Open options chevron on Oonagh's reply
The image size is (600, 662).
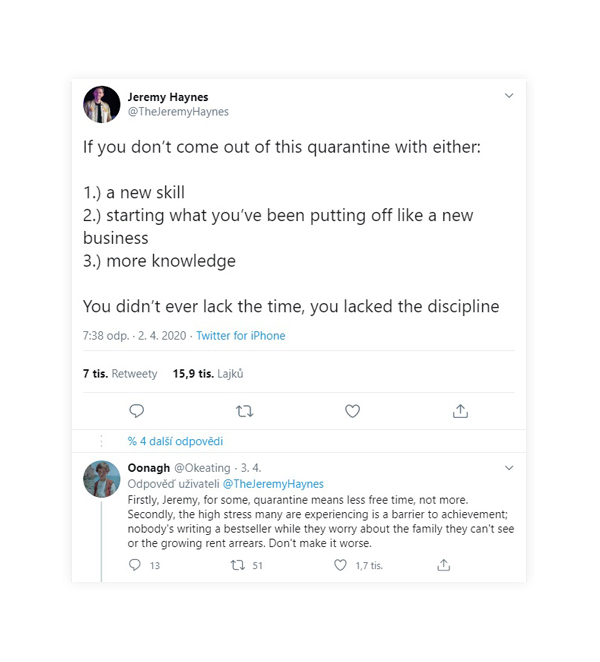509,468
